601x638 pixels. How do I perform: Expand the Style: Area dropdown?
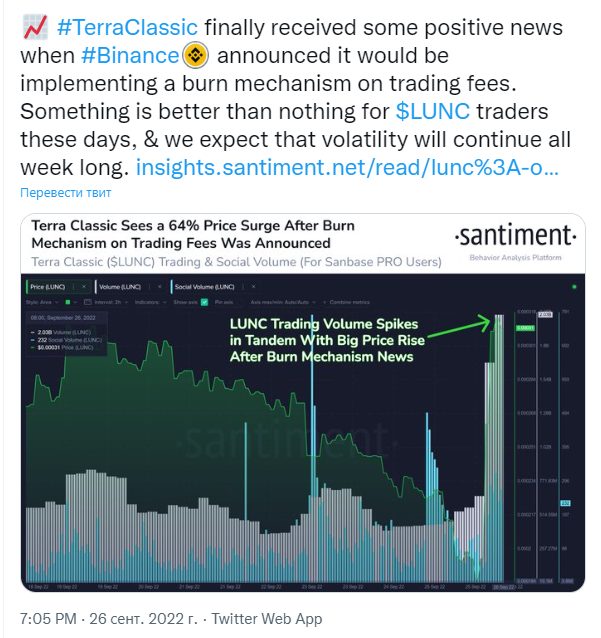click(x=42, y=302)
